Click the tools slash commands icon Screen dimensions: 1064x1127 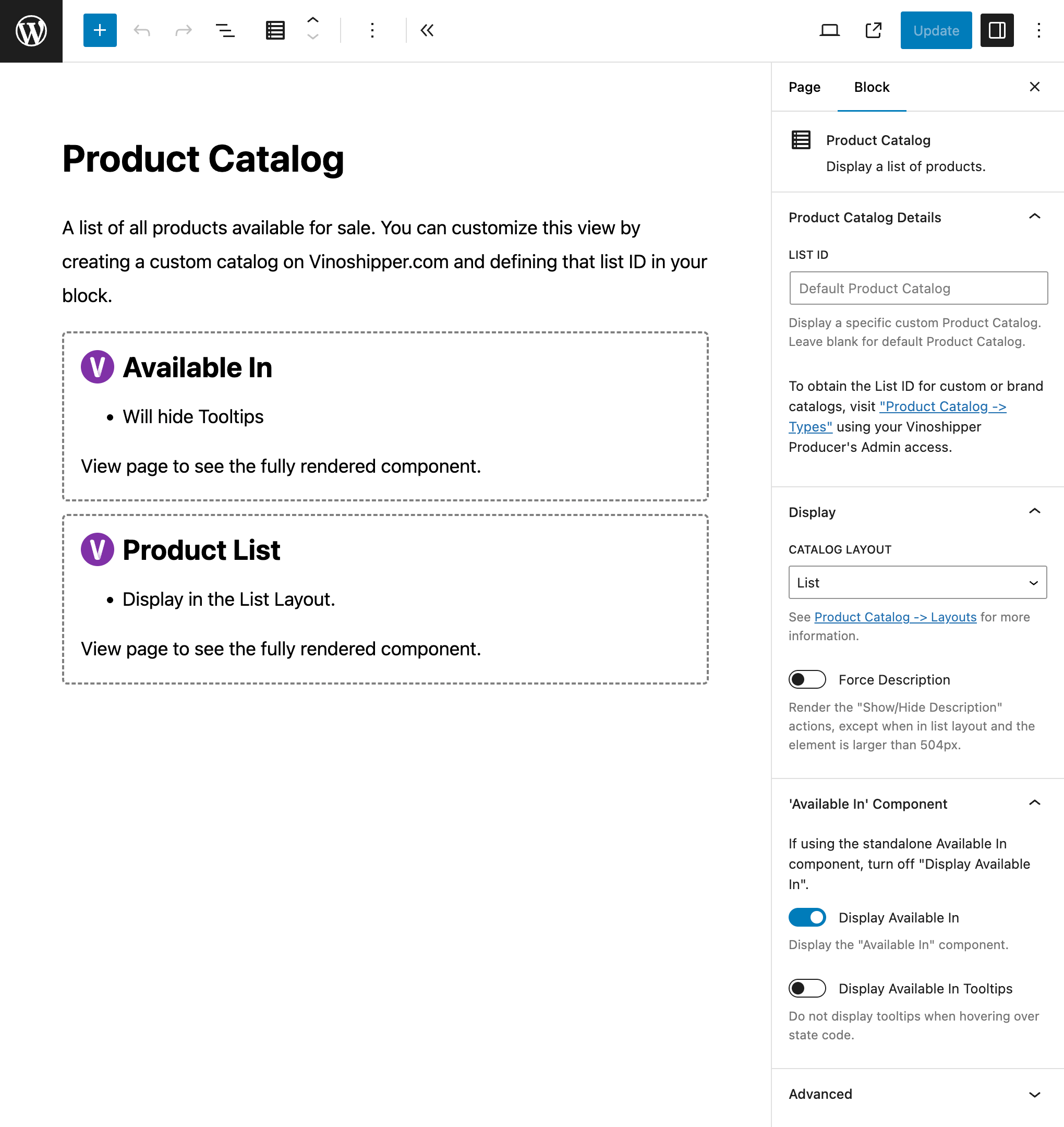[x=224, y=30]
